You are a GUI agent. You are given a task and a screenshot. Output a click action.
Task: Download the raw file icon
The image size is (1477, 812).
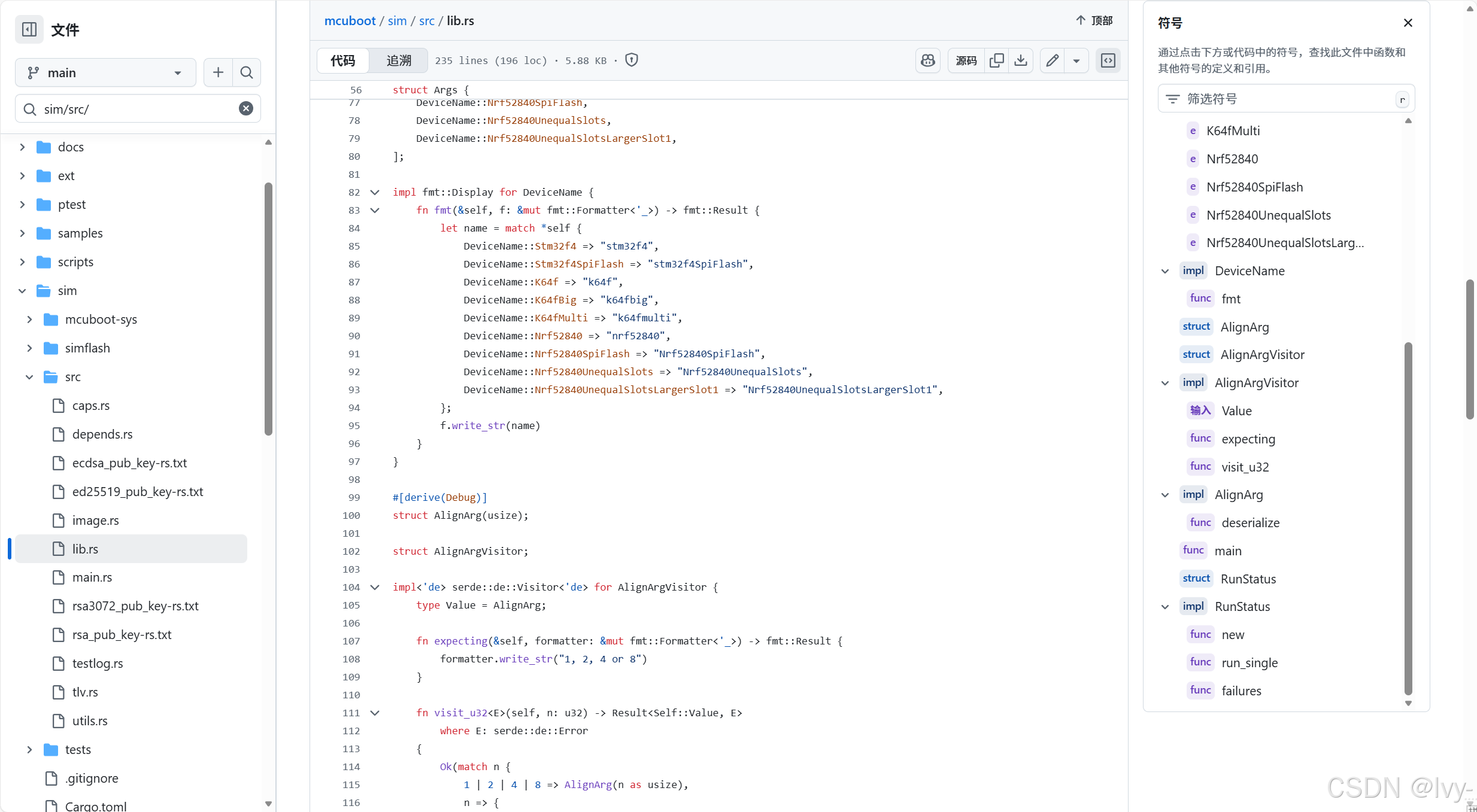(1021, 60)
